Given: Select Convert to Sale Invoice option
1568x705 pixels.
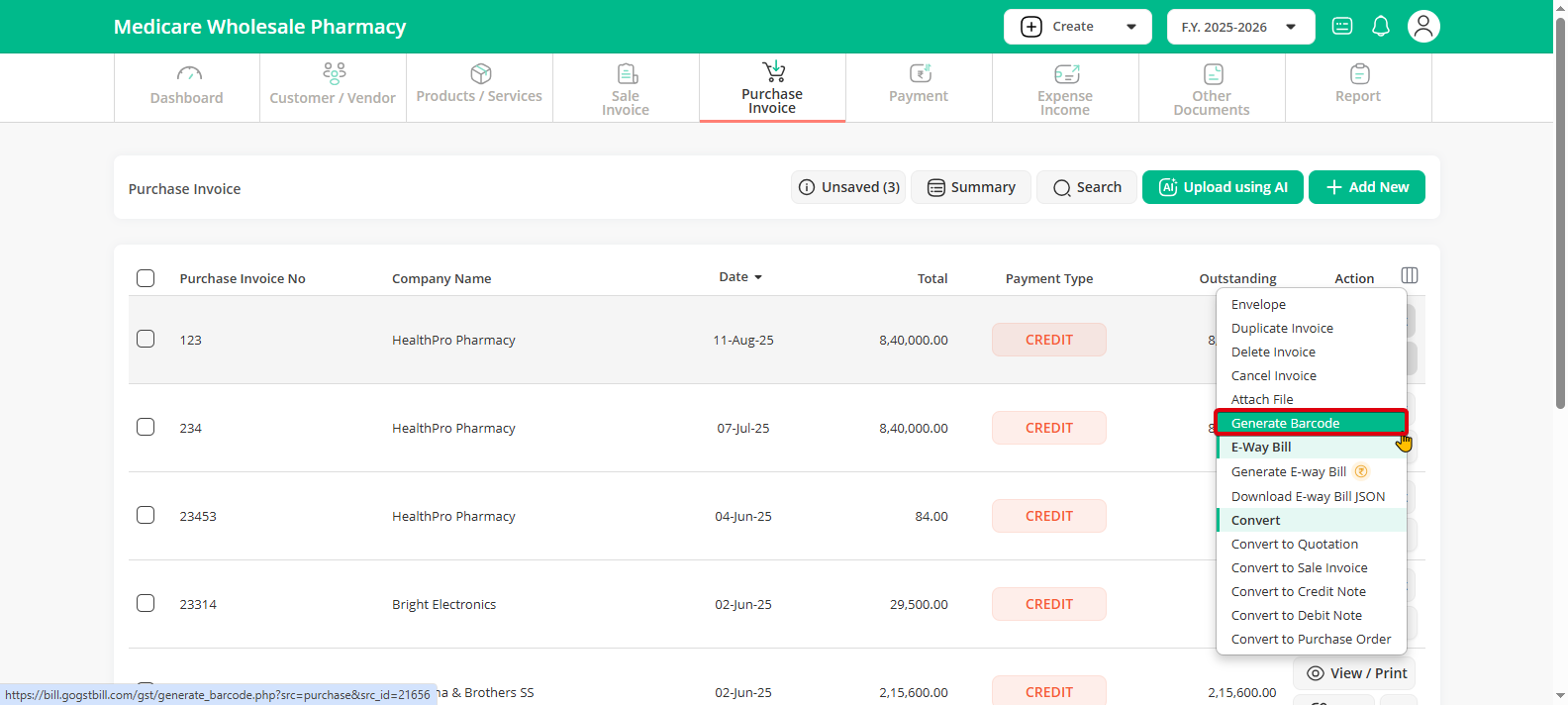Looking at the screenshot, I should tap(1299, 567).
